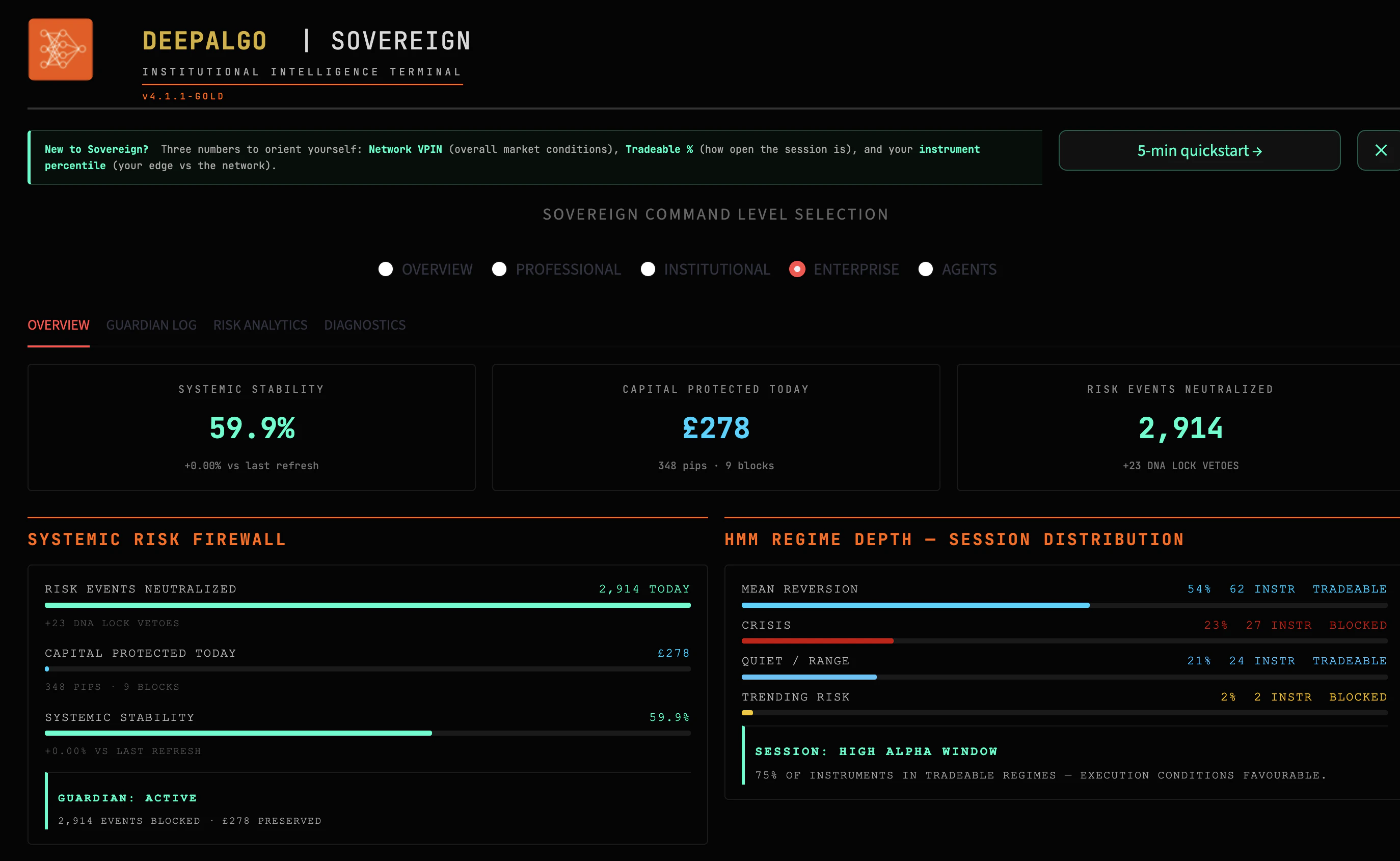Click the '2,914 TODAY' value
The width and height of the screenshot is (1400, 861).
click(x=644, y=589)
